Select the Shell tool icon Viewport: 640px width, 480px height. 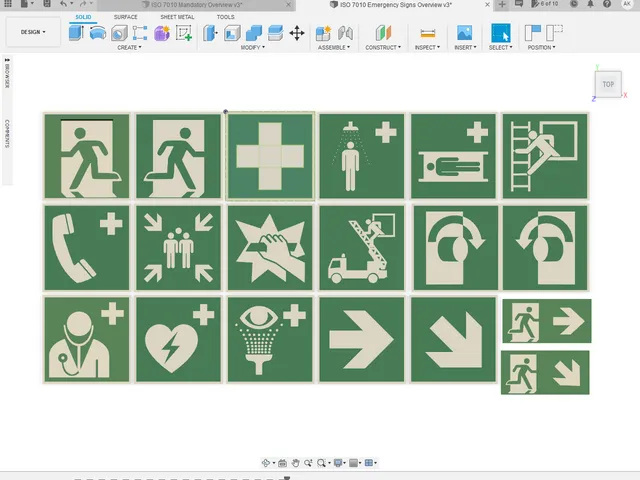pyautogui.click(x=232, y=33)
